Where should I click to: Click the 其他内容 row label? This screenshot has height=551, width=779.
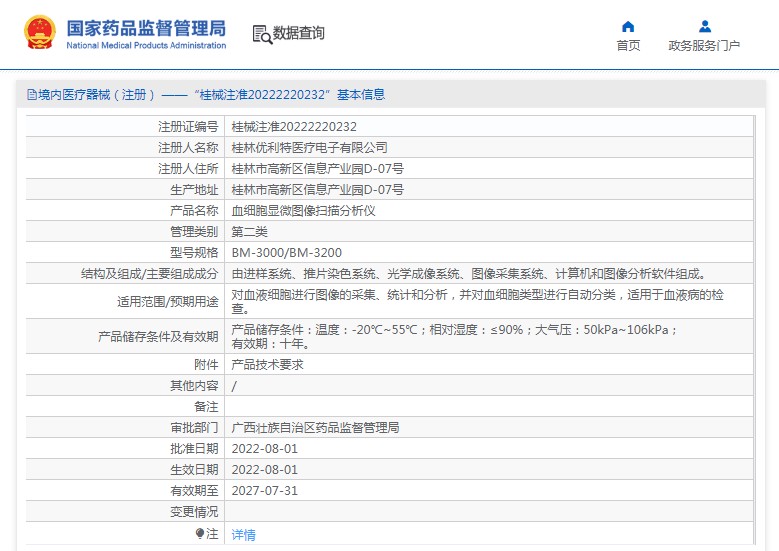(x=194, y=386)
